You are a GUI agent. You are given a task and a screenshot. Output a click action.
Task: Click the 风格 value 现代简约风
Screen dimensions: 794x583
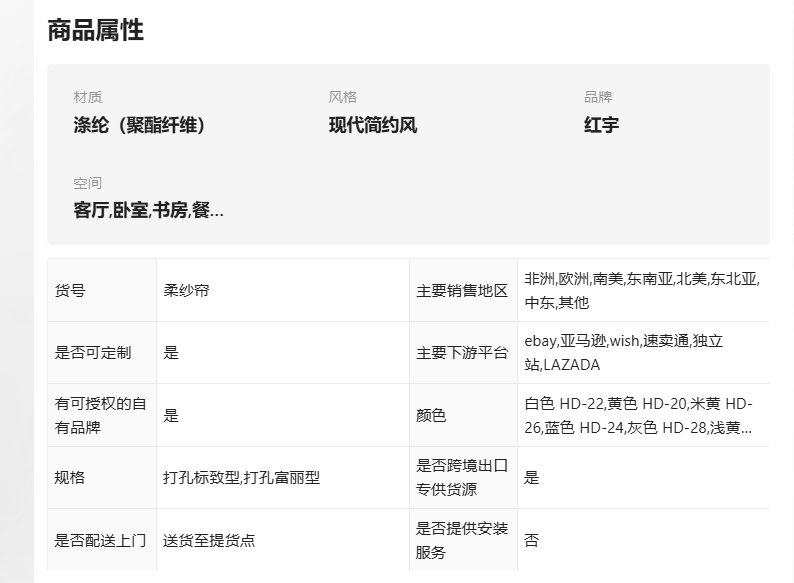click(373, 125)
